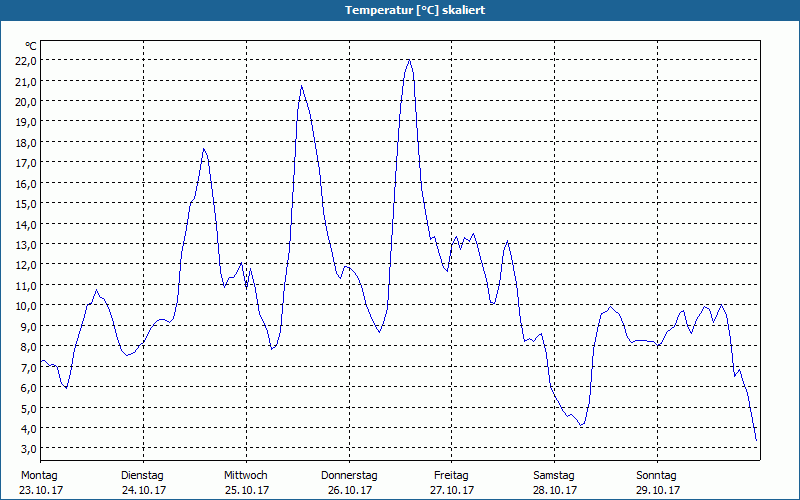Click the Dienstag day label
The height and width of the screenshot is (500, 800).
(x=142, y=476)
